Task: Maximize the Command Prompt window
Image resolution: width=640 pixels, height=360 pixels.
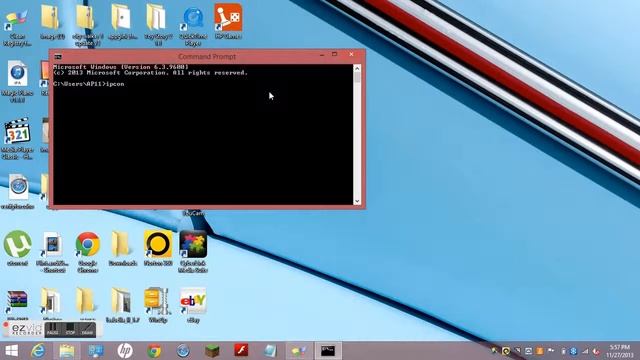Action: coord(335,54)
